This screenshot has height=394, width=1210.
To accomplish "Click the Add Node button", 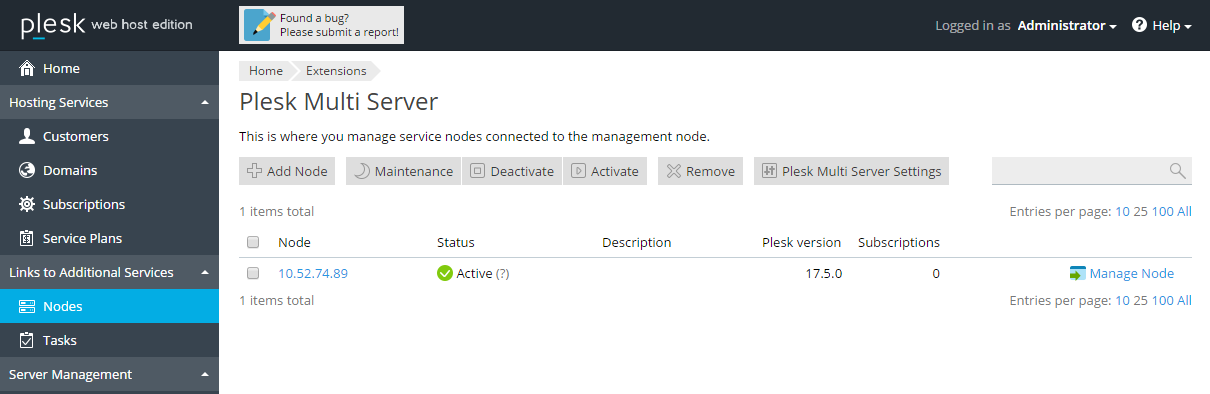I will coord(287,171).
